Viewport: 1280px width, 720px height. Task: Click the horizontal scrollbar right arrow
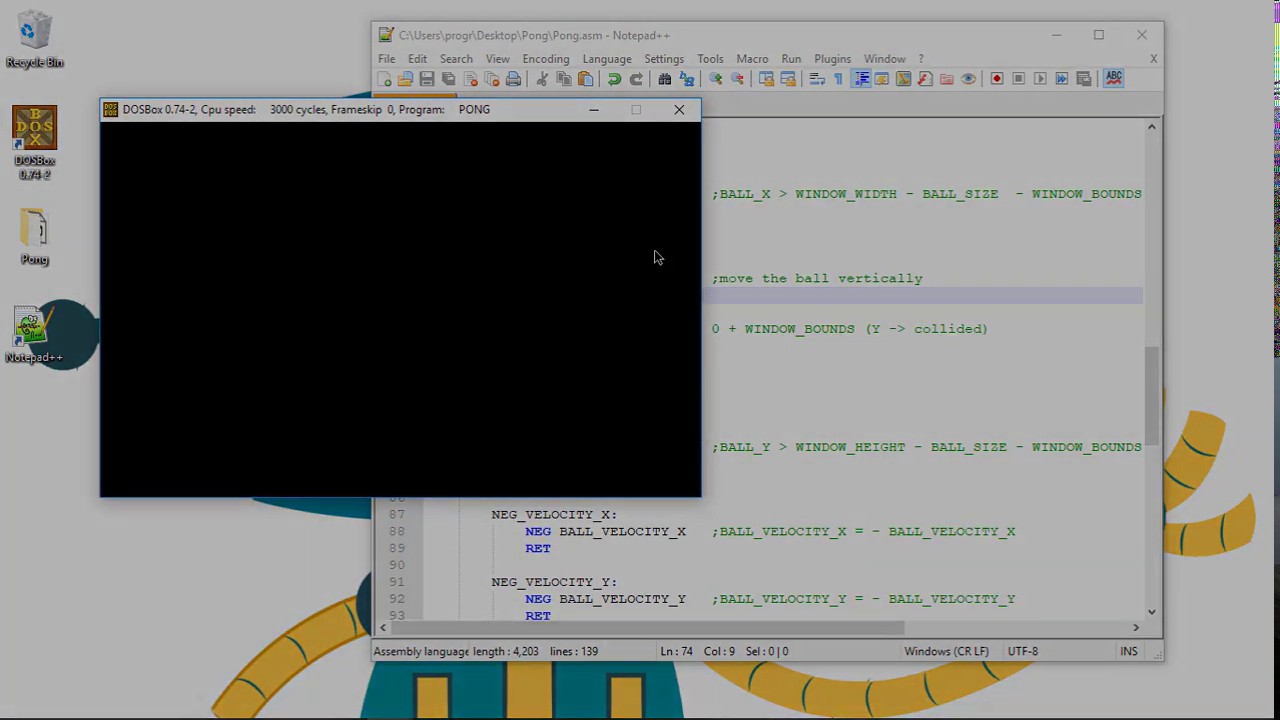(x=1136, y=627)
